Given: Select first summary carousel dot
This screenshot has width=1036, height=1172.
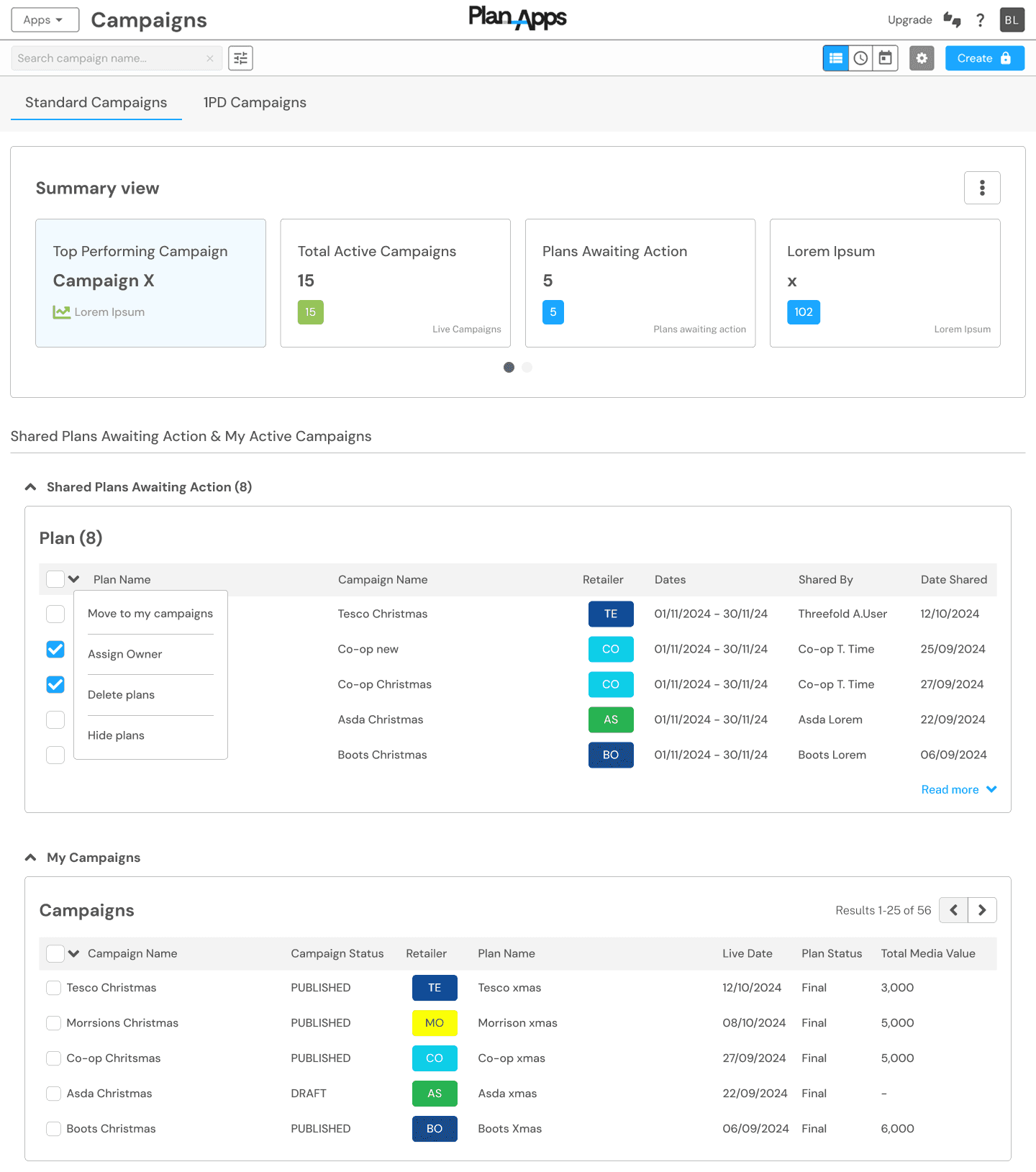Looking at the screenshot, I should tap(509, 368).
